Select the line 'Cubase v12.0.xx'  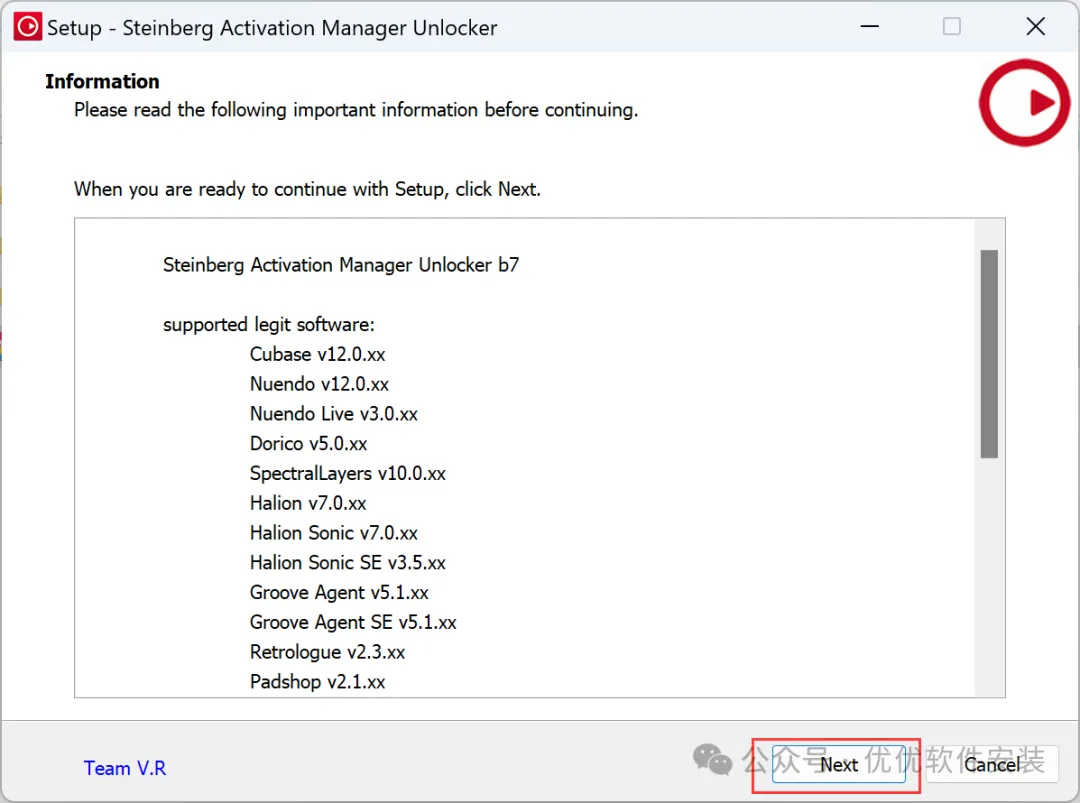click(x=318, y=354)
